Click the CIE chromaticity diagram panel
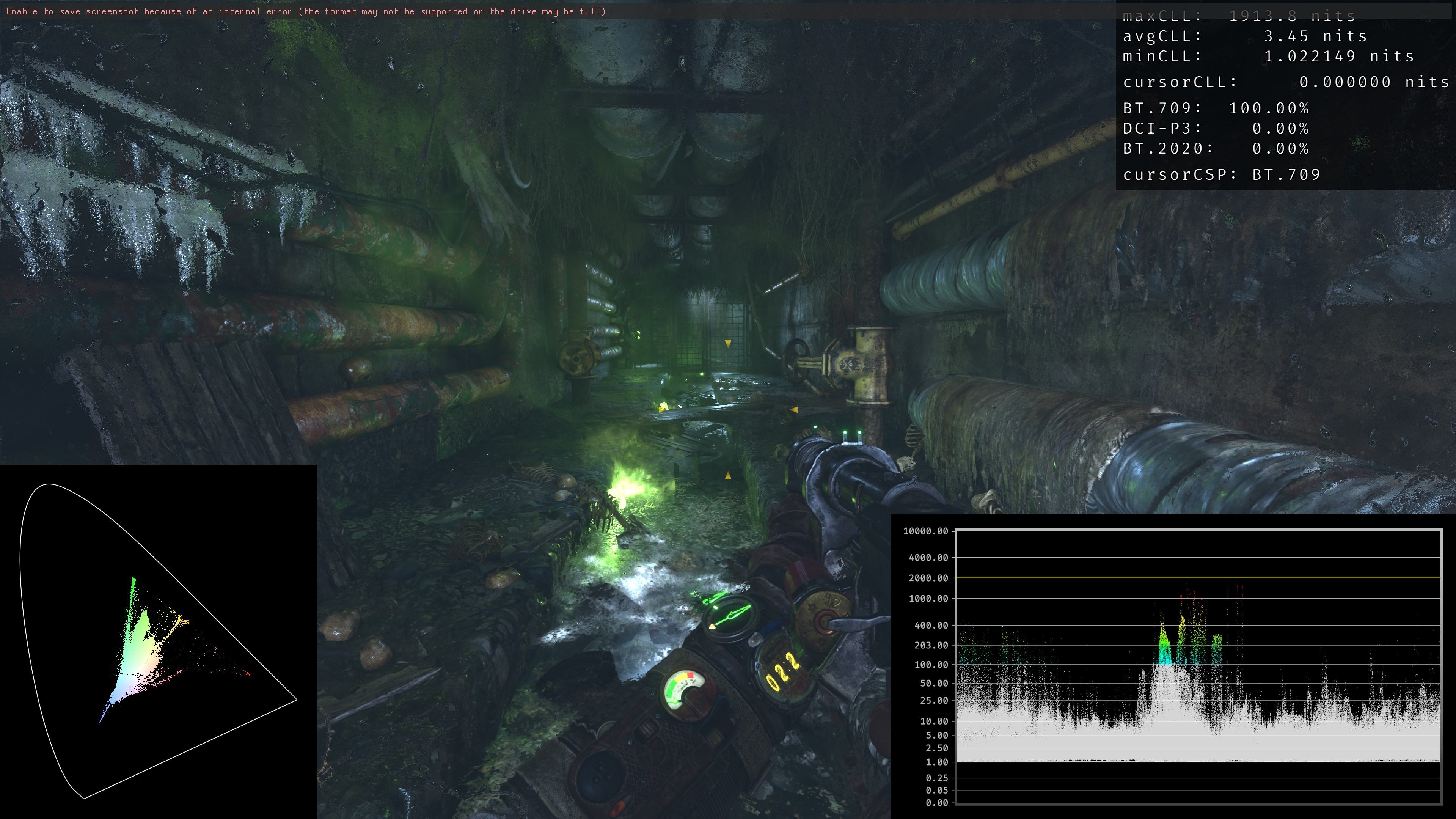This screenshot has height=819, width=1456. pos(158,641)
